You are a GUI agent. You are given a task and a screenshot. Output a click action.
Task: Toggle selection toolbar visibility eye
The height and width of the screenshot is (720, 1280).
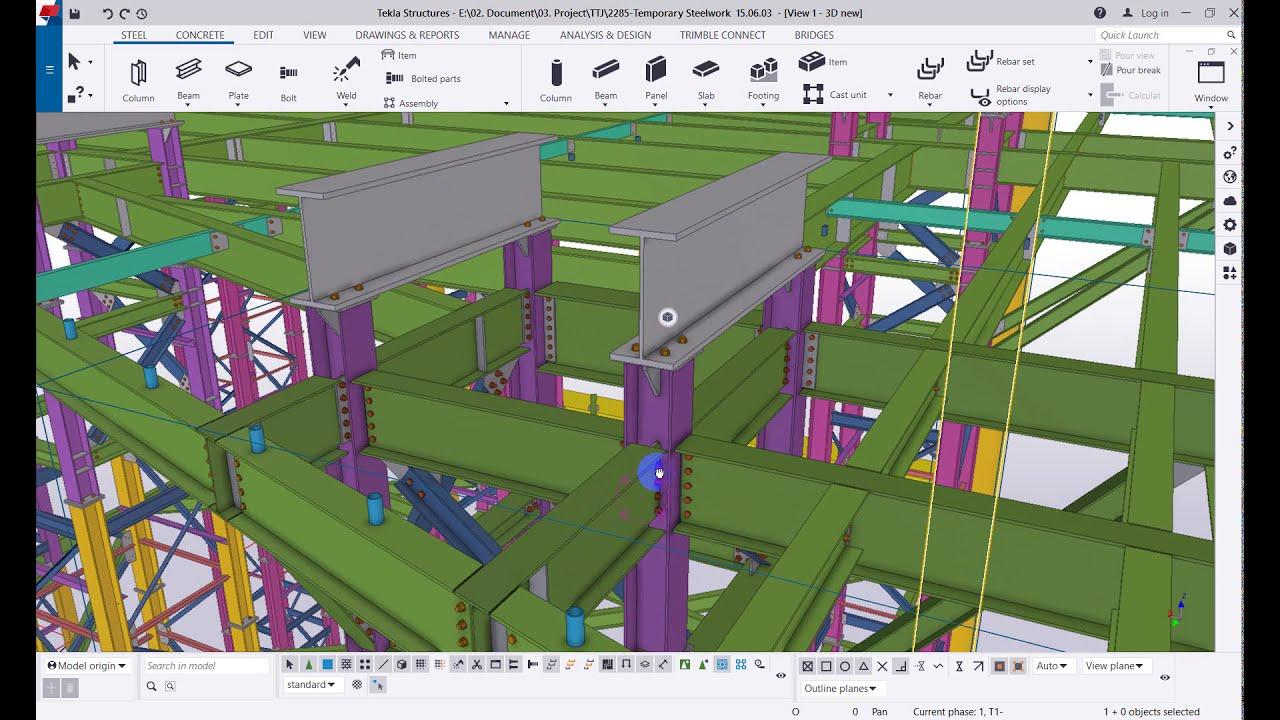click(781, 676)
